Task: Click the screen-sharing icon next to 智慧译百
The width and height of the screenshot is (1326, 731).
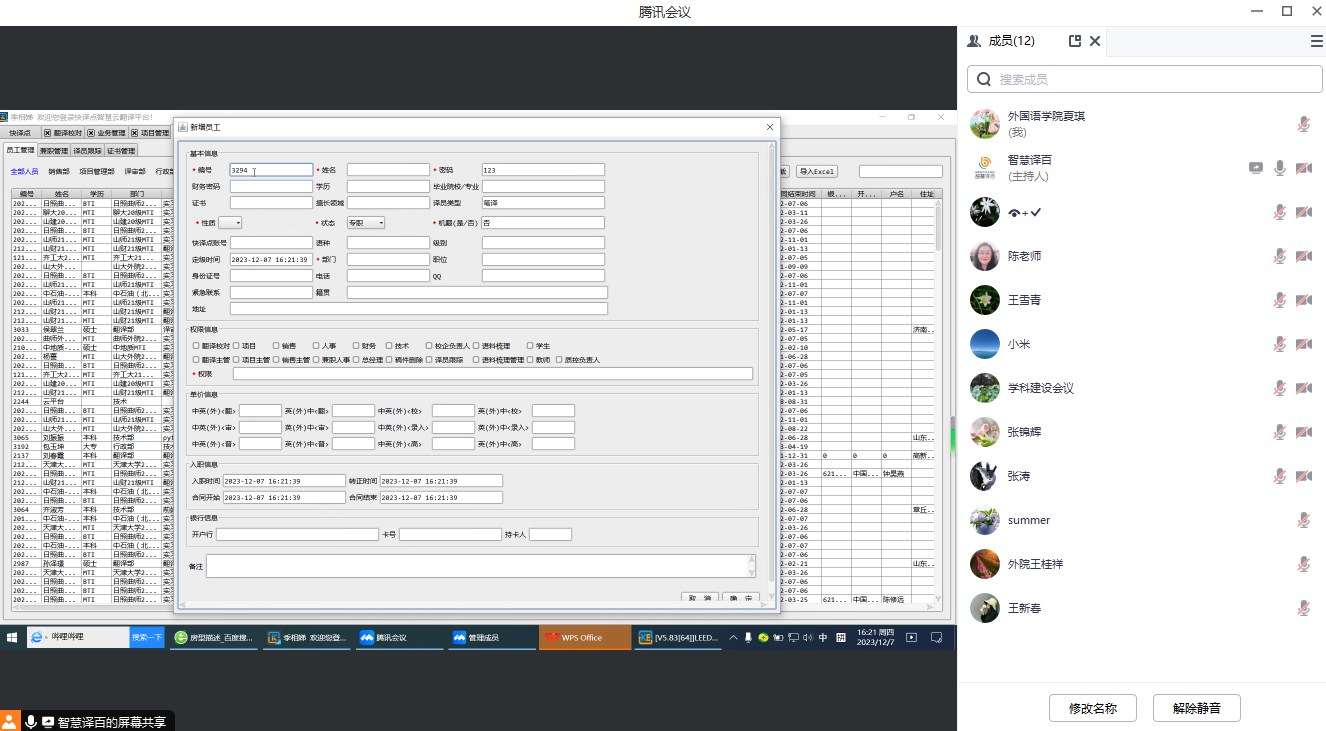Action: tap(1256, 168)
